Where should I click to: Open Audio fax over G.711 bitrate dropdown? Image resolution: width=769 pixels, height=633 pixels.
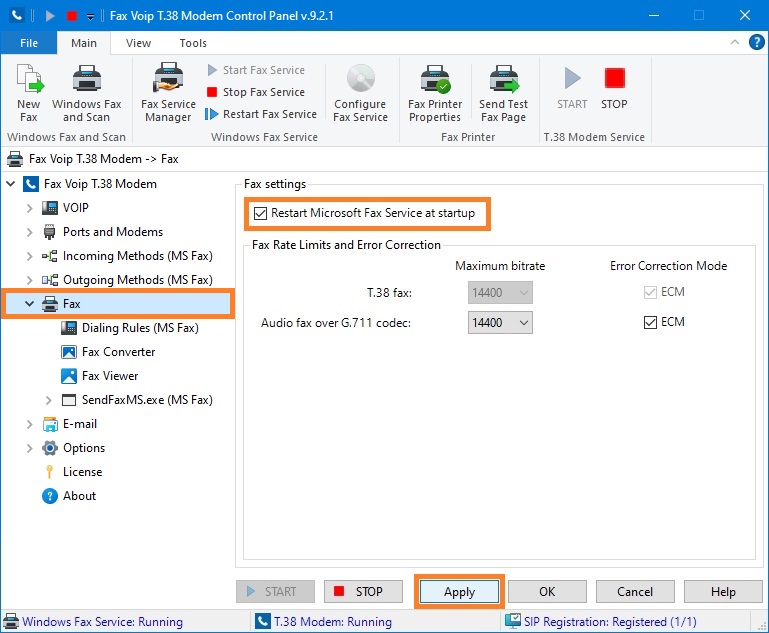coord(500,323)
